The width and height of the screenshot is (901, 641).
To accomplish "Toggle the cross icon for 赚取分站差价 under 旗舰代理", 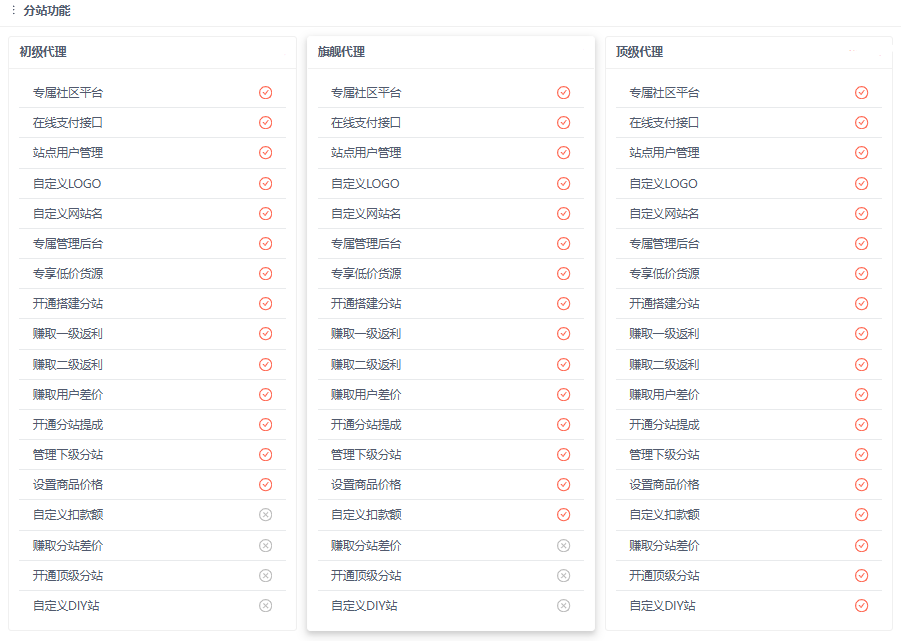I will tap(562, 545).
